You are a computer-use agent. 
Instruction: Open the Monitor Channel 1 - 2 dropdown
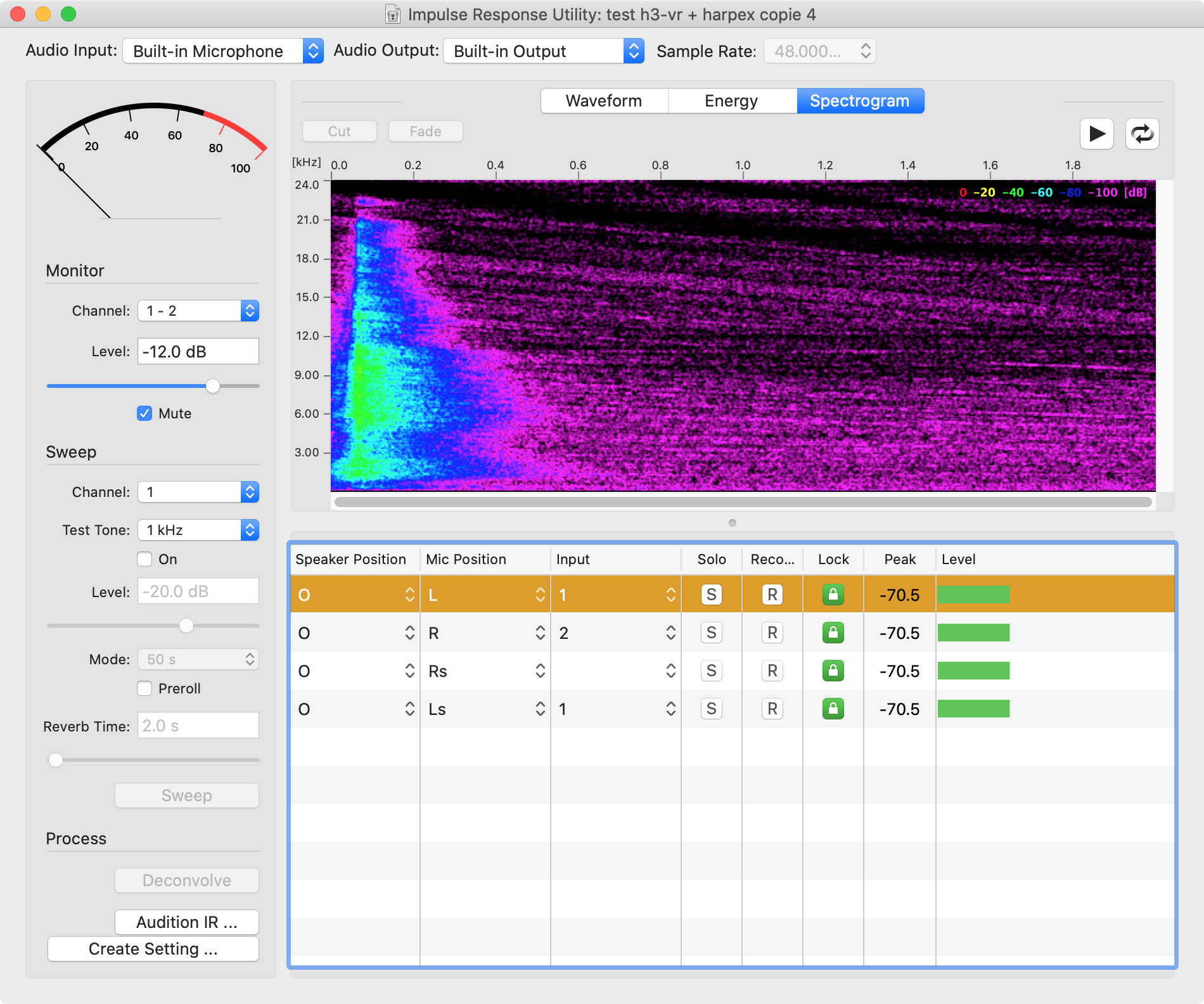[x=198, y=311]
